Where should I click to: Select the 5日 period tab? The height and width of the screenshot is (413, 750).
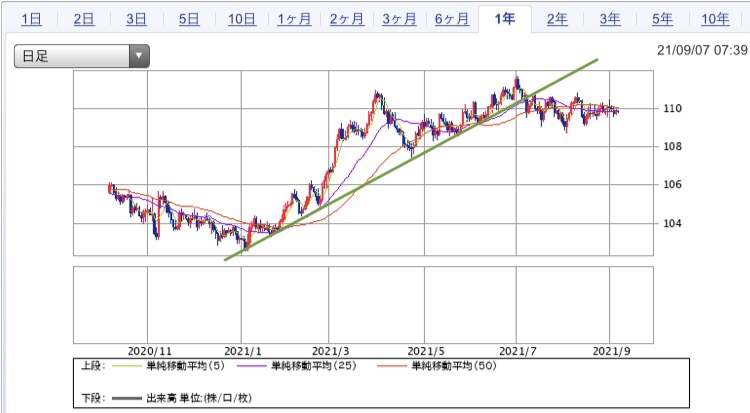189,19
